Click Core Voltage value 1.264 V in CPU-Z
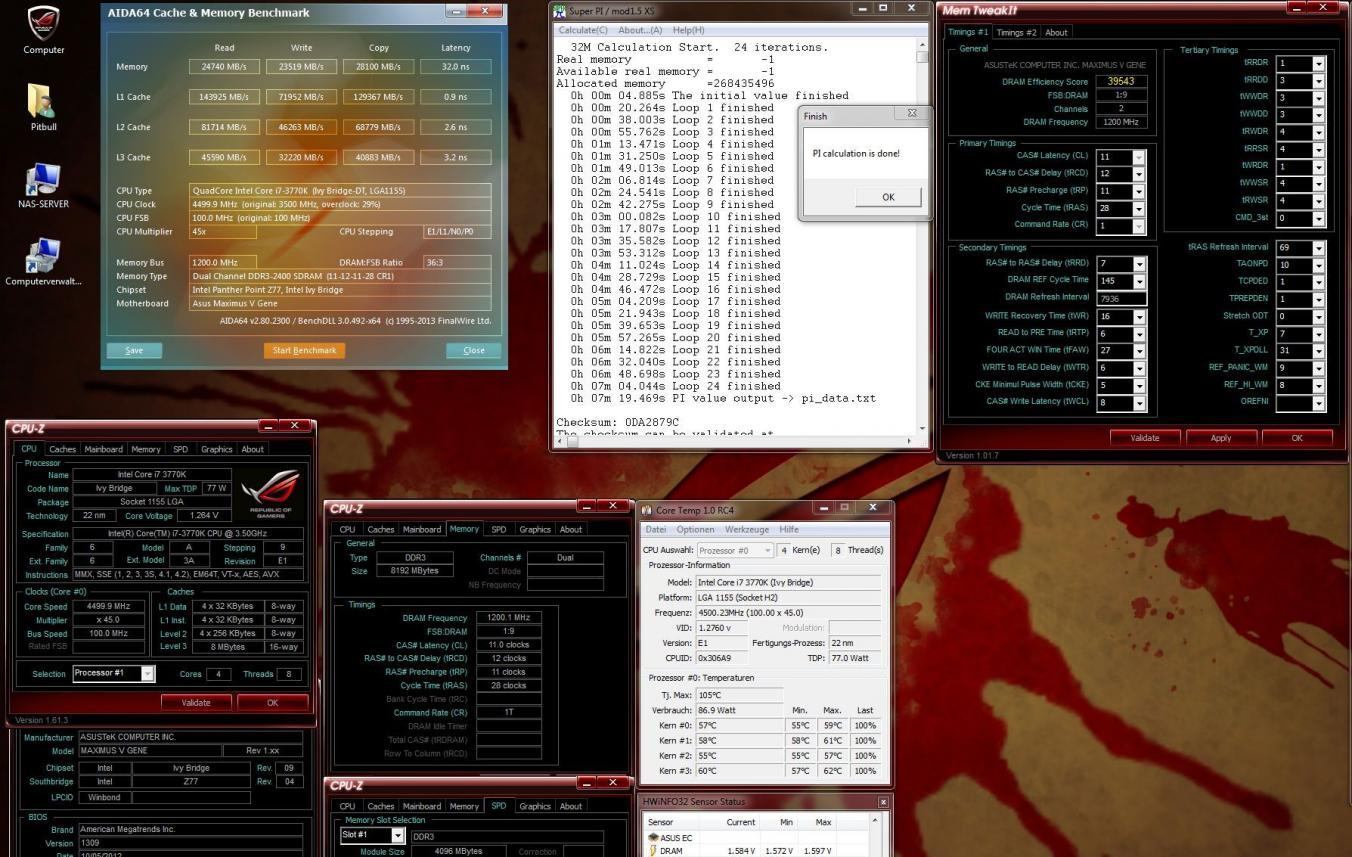The image size is (1352, 857). pyautogui.click(x=205, y=516)
